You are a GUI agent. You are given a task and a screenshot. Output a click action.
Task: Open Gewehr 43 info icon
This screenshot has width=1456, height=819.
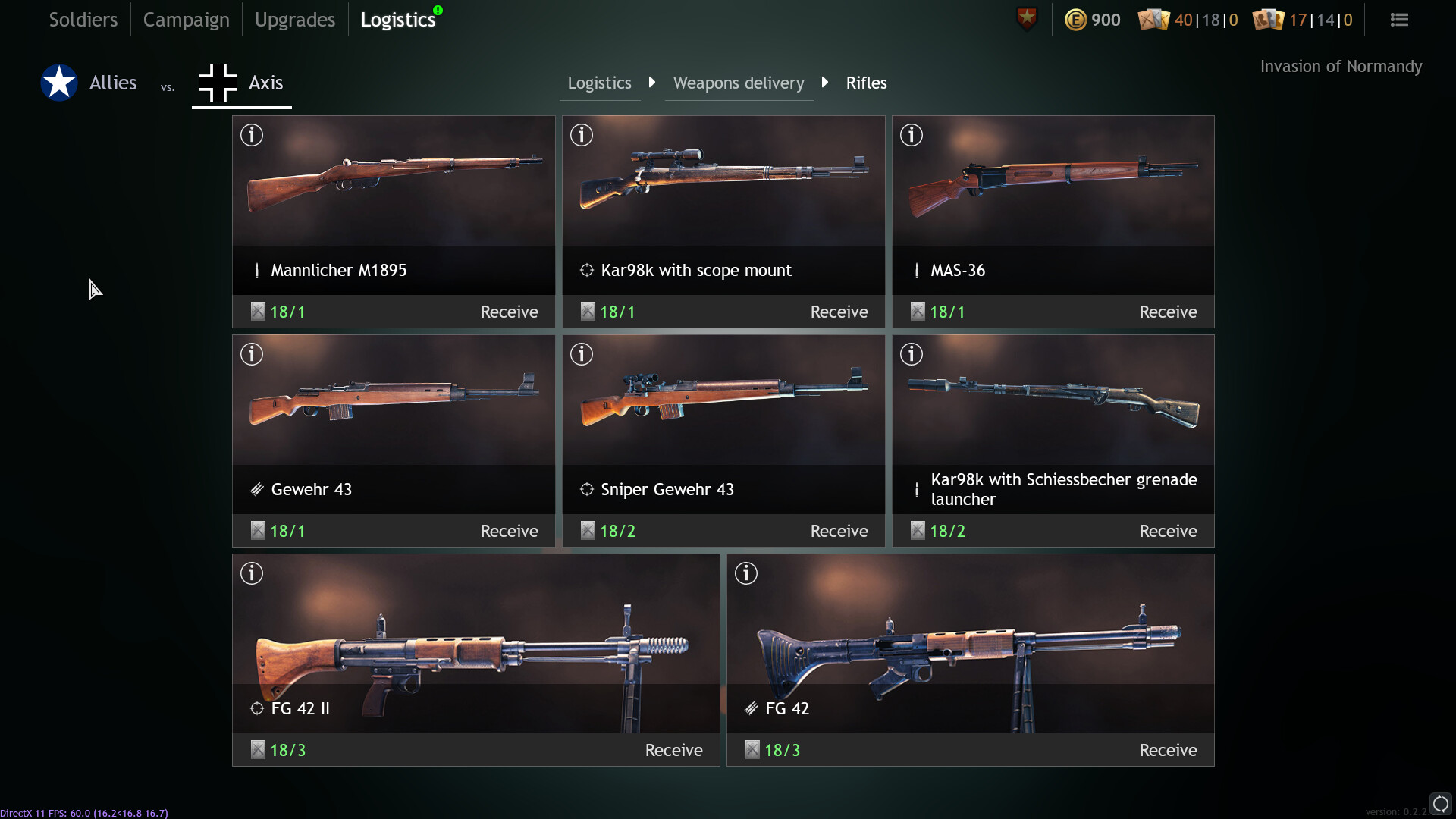252,354
